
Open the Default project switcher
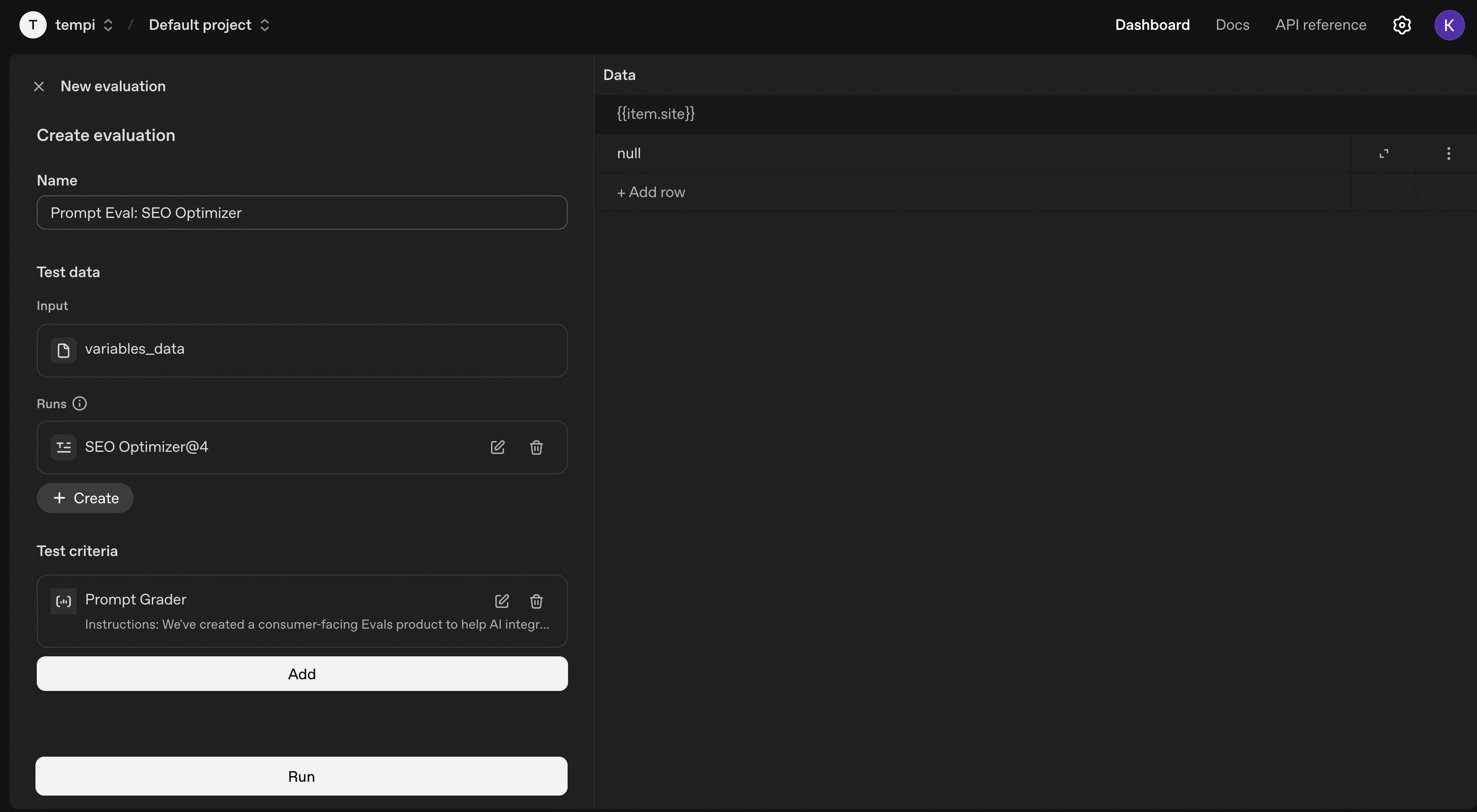point(209,25)
